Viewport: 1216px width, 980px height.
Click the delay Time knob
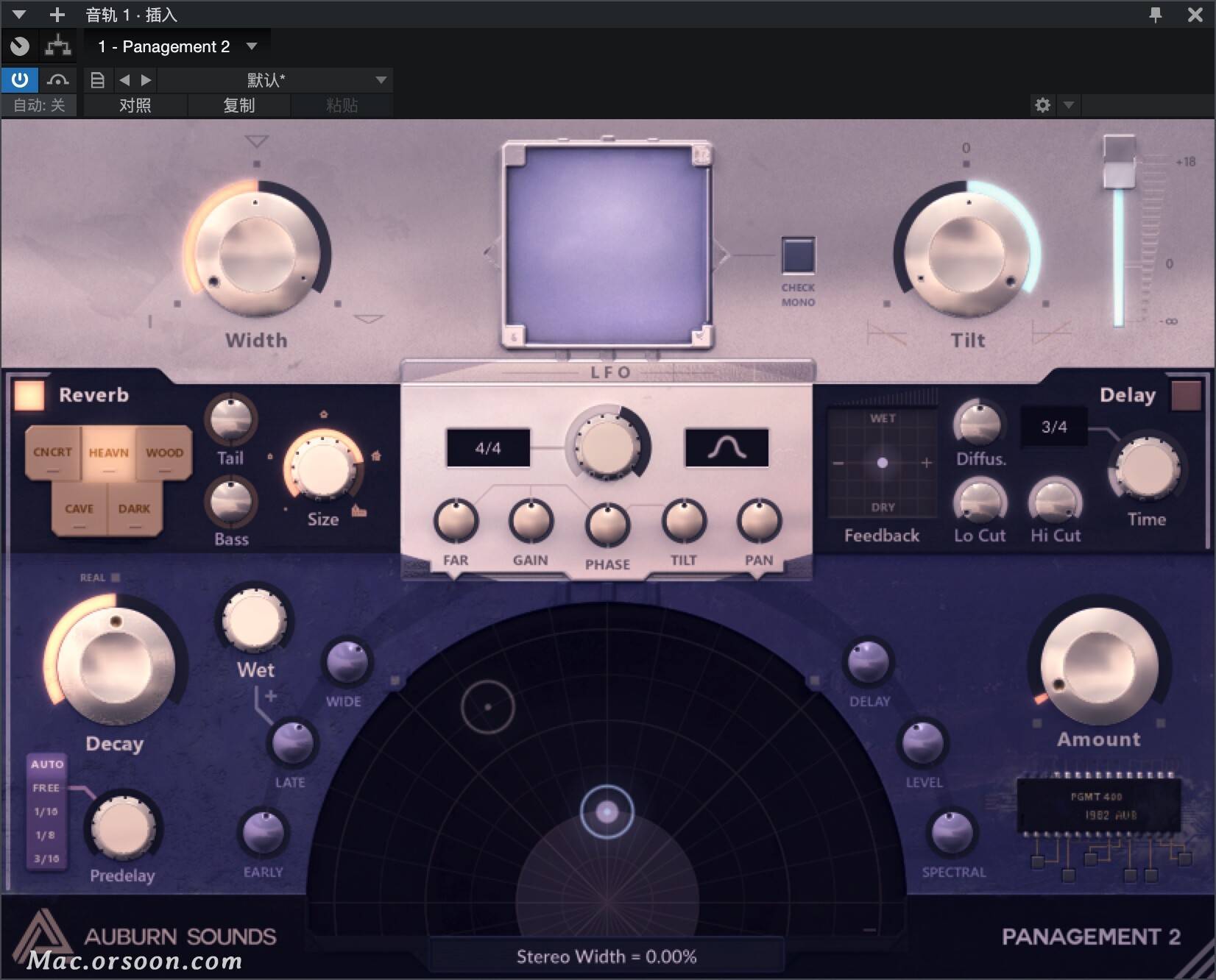click(x=1147, y=470)
